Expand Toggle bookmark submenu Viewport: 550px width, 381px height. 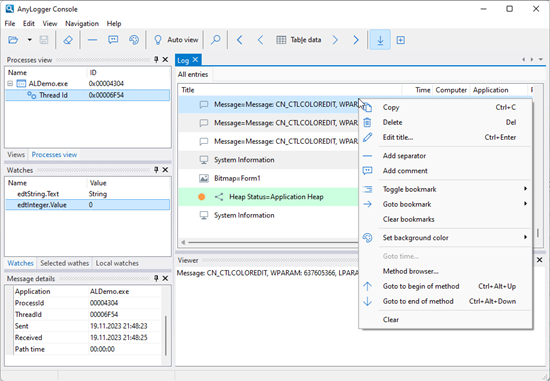pos(445,189)
